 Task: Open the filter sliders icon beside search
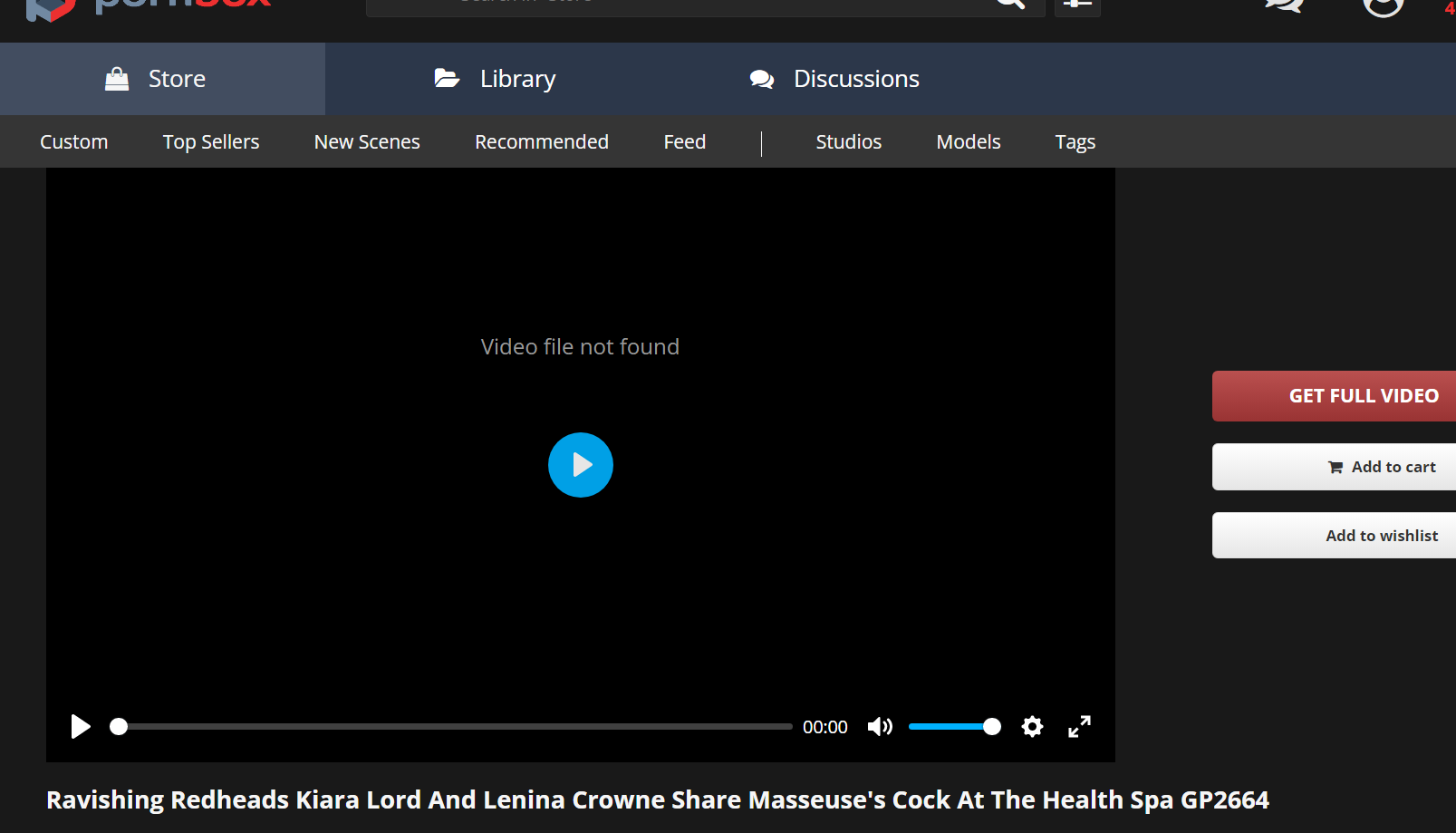point(1077,5)
